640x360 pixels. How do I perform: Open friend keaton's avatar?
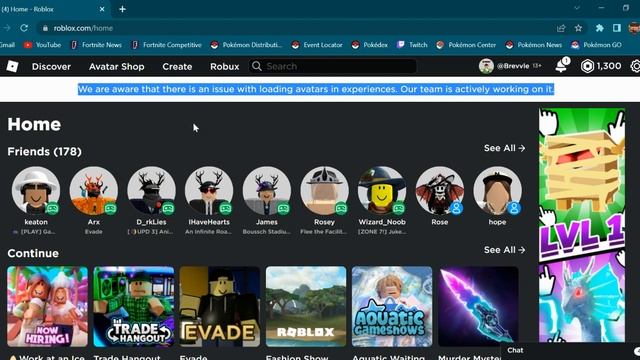(36, 190)
